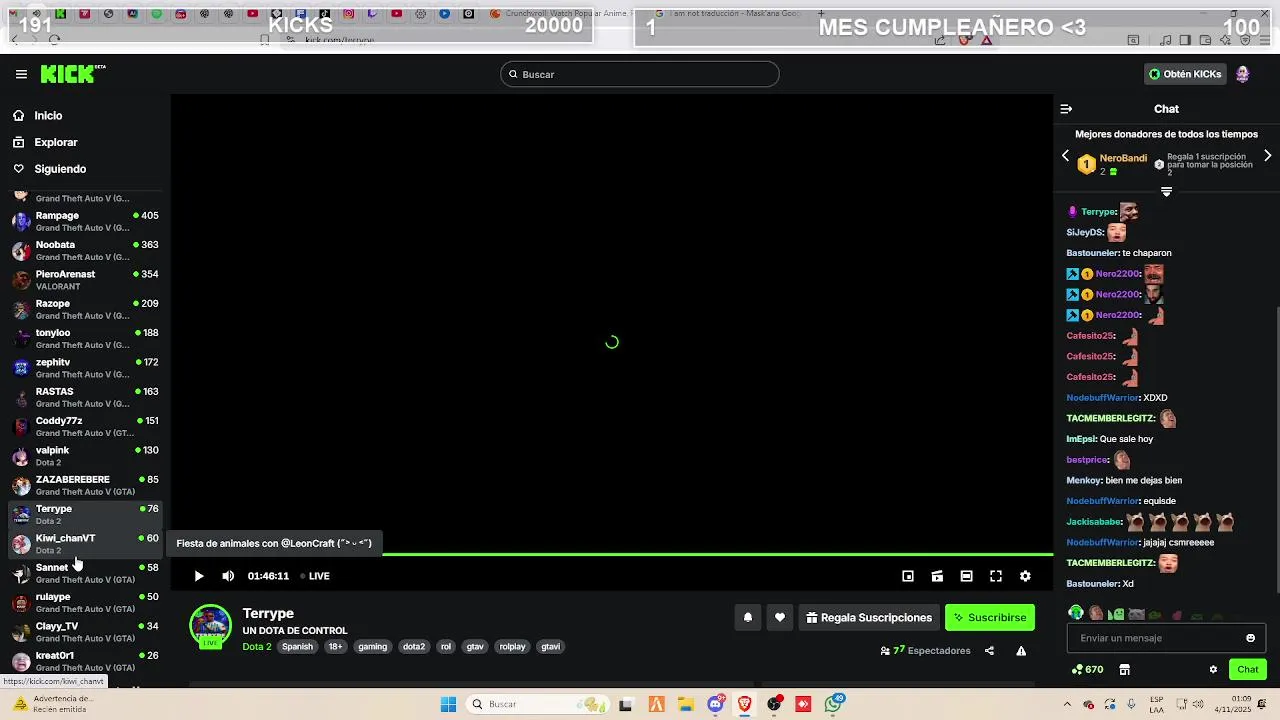Report the stream with warning icon
This screenshot has width=1280, height=720.
pos(1021,651)
